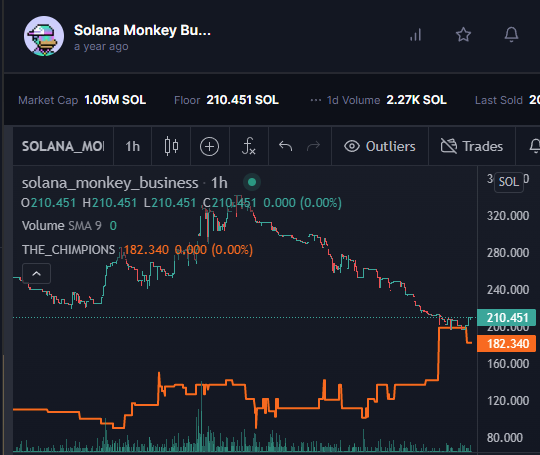Click the 160.000 price axis label
The image size is (540, 455).
click(x=508, y=364)
